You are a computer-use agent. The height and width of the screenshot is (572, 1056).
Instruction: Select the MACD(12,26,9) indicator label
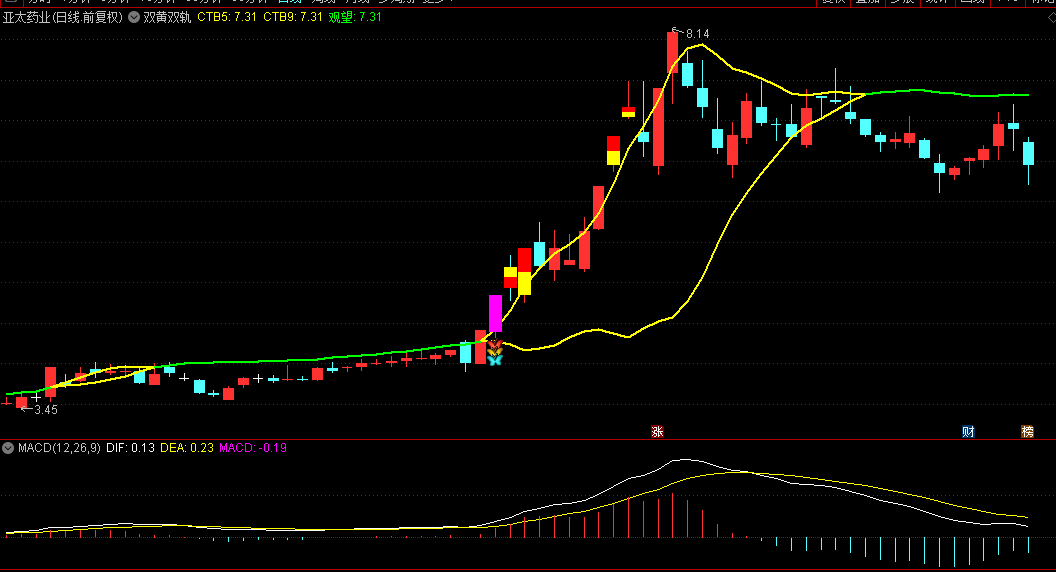[59, 448]
